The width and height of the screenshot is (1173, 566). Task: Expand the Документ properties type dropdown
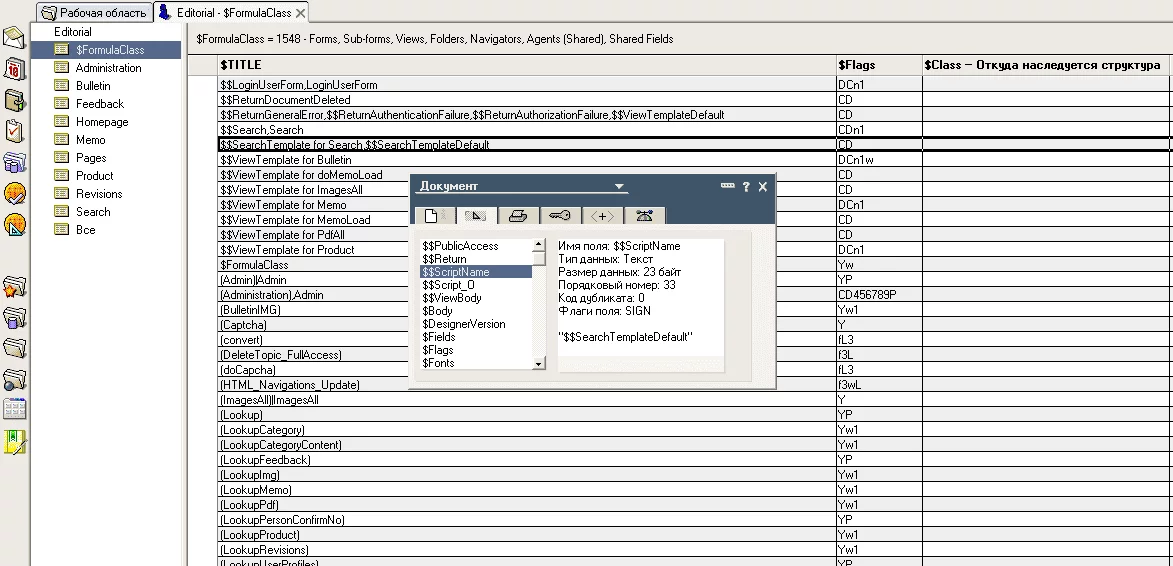tap(620, 187)
